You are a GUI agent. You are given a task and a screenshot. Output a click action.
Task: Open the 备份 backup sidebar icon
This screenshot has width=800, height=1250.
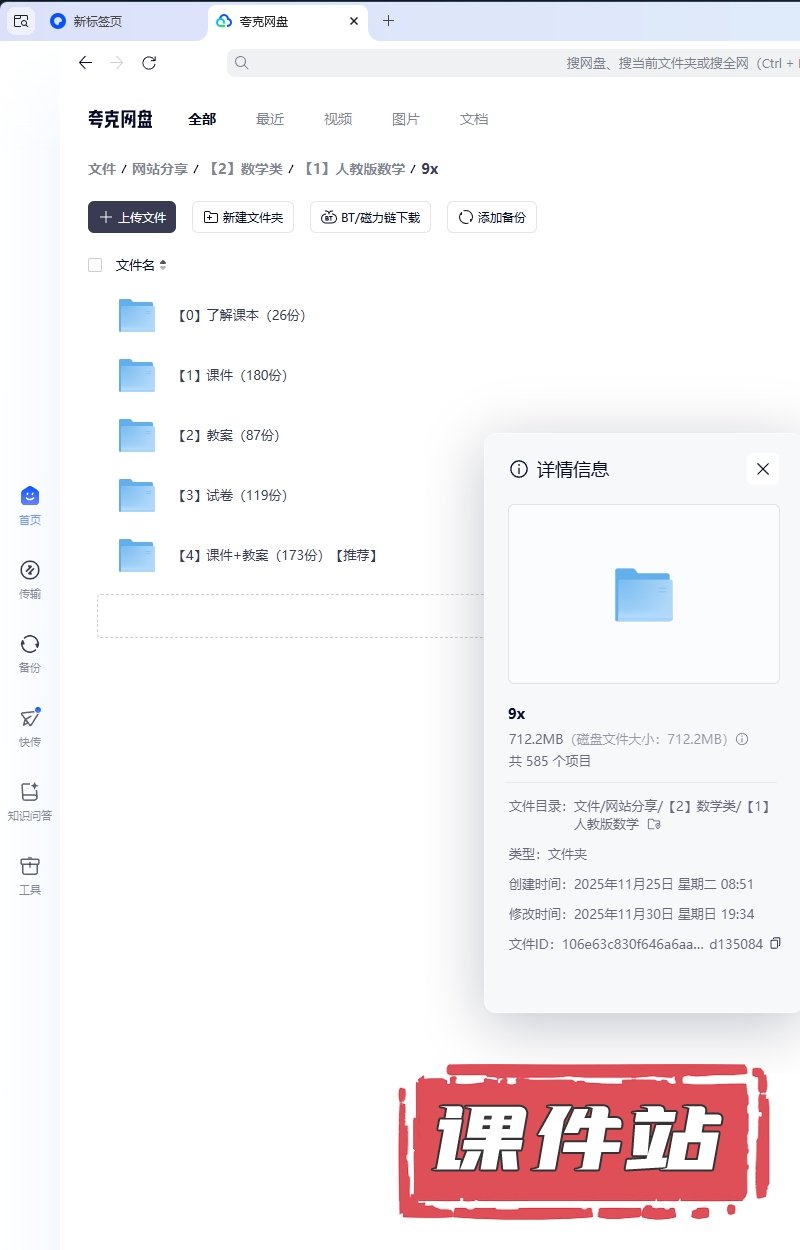pos(30,644)
